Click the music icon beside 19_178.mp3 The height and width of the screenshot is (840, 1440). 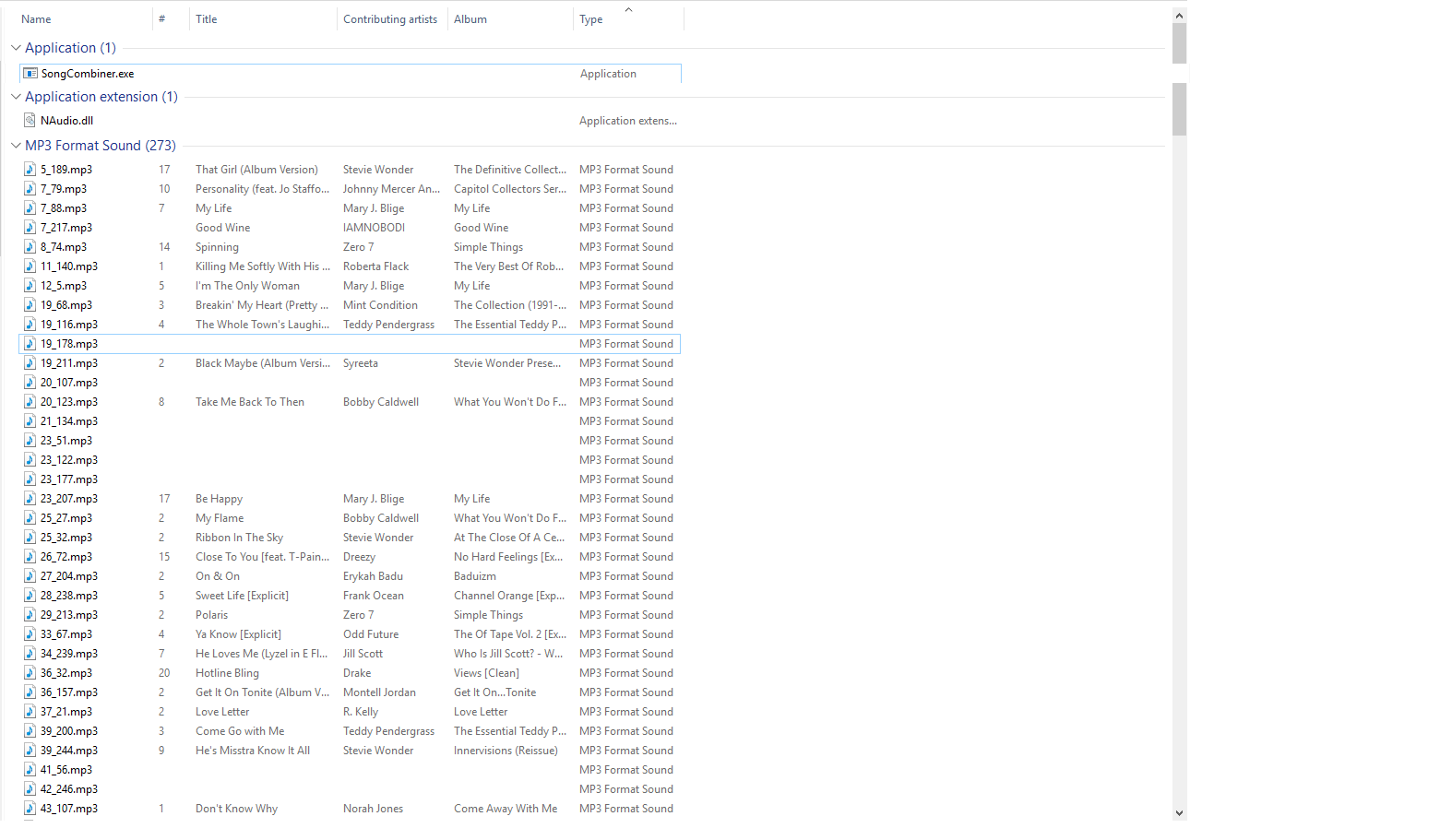point(30,344)
